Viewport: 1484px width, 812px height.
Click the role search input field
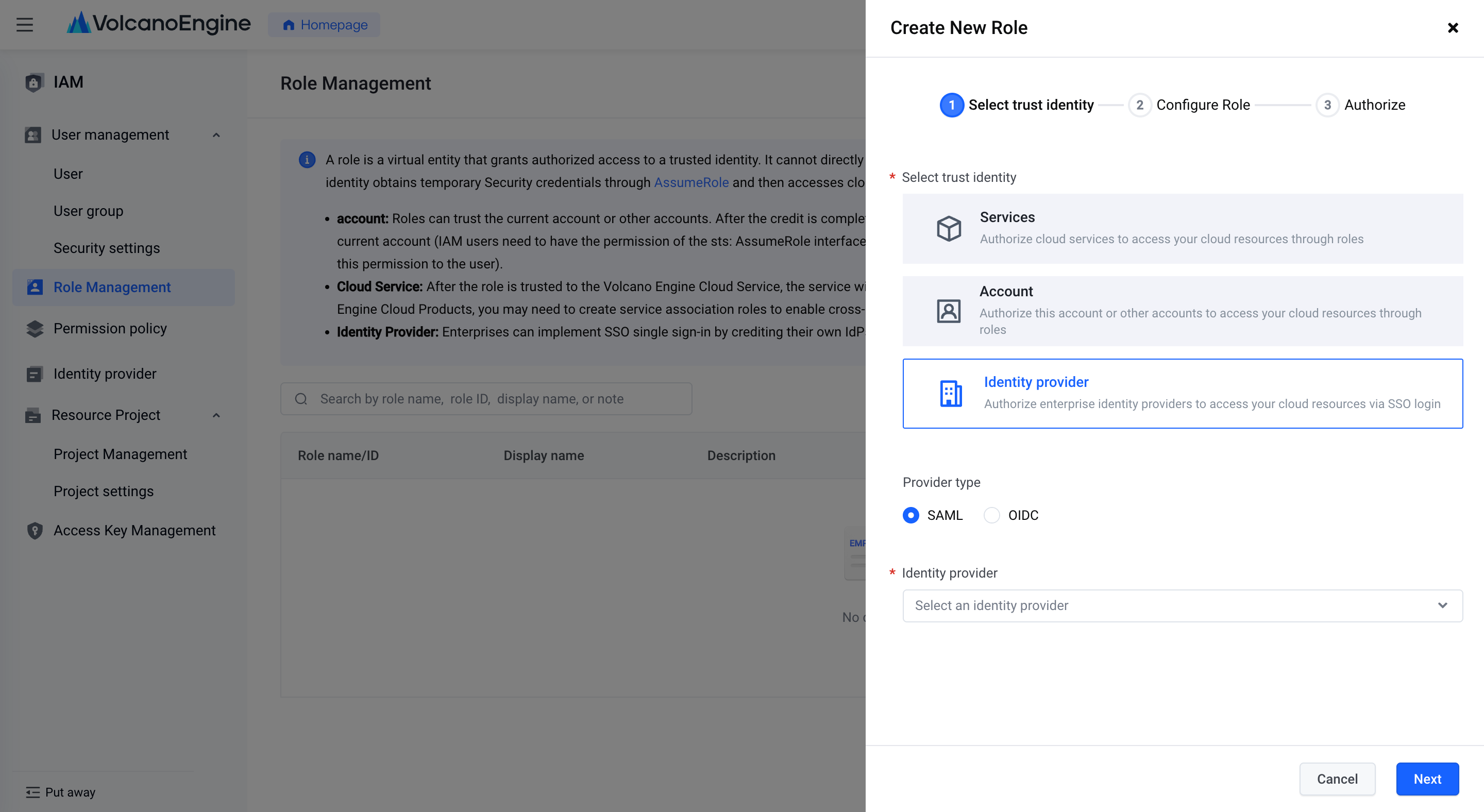(485, 398)
